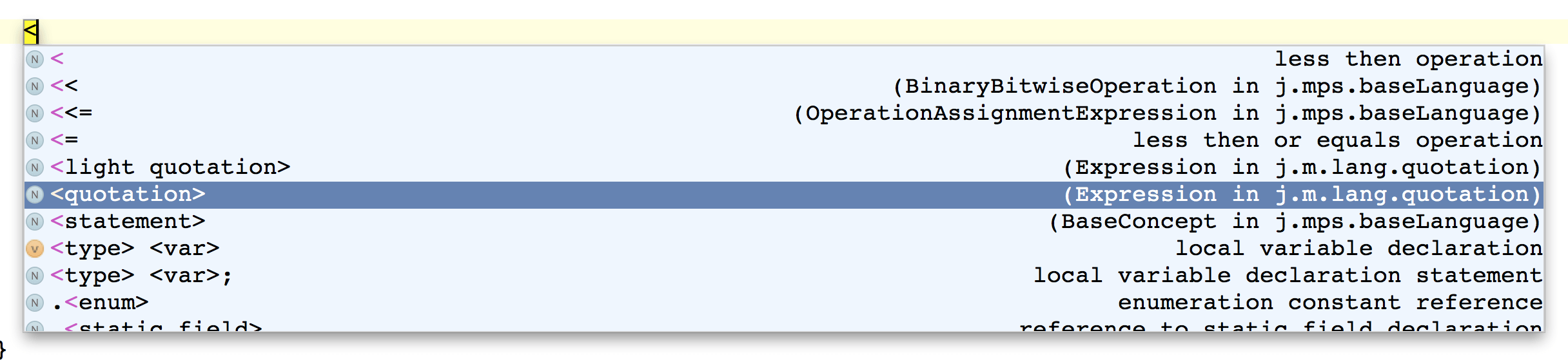Pick "<type> <var>;" declaration statement entry
Viewport: 1568px width, 362px height.
(142, 276)
